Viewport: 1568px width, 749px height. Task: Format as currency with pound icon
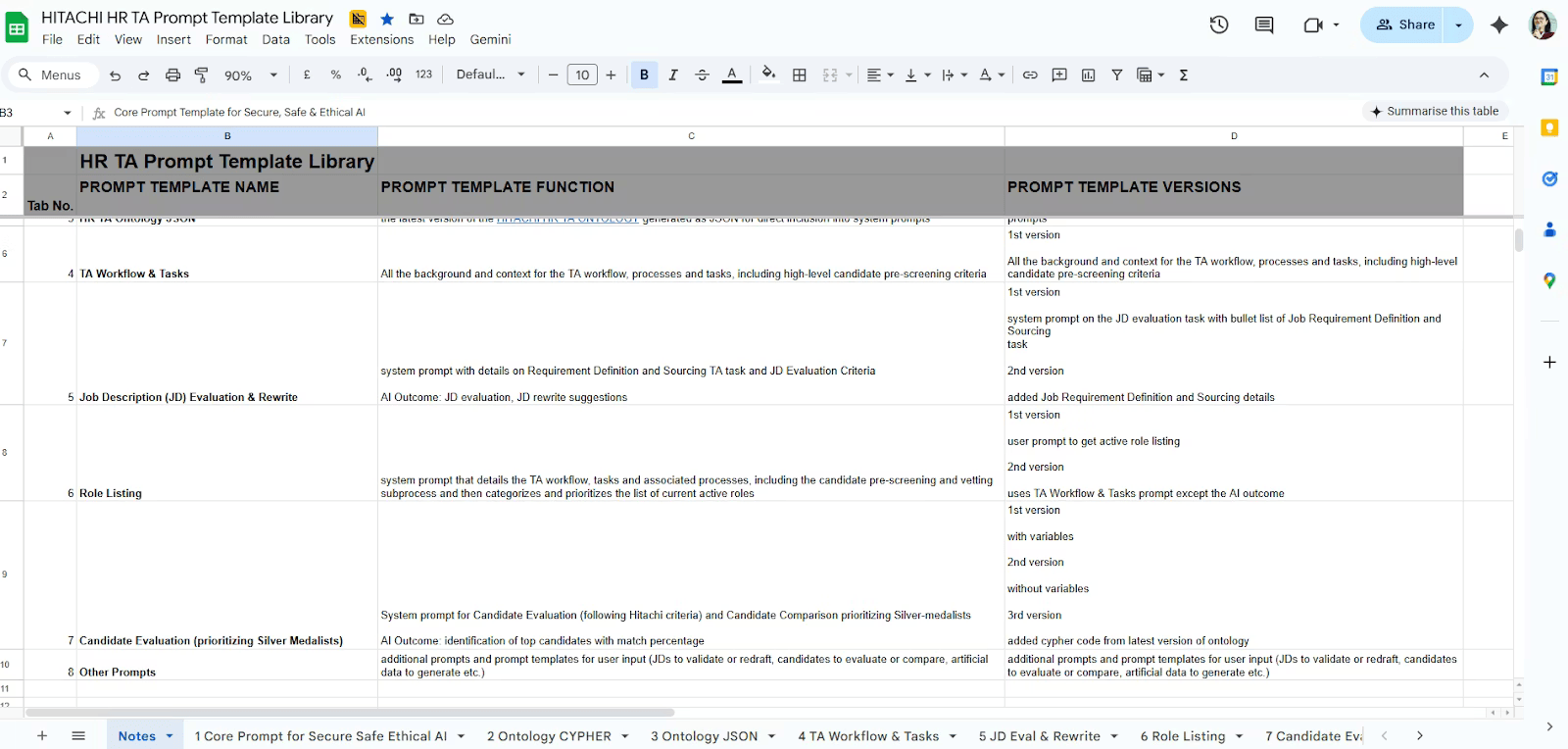click(307, 75)
